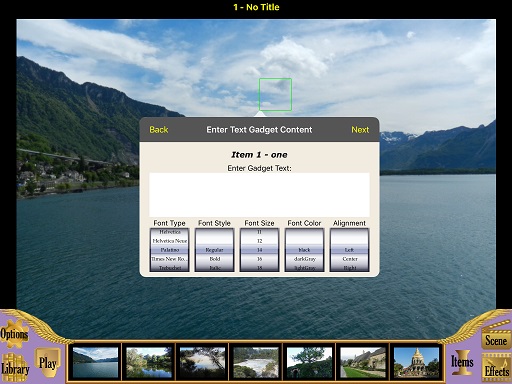This screenshot has width=512, height=384.
Task: Tap the Play shield icon
Action: coord(48,363)
